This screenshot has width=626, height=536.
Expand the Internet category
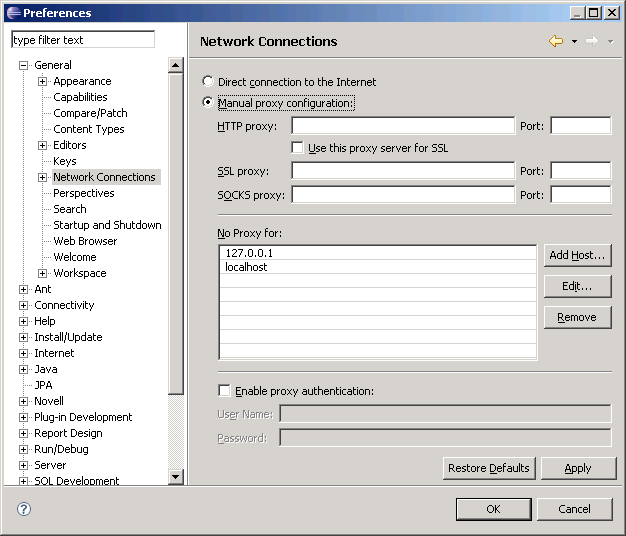click(24, 353)
